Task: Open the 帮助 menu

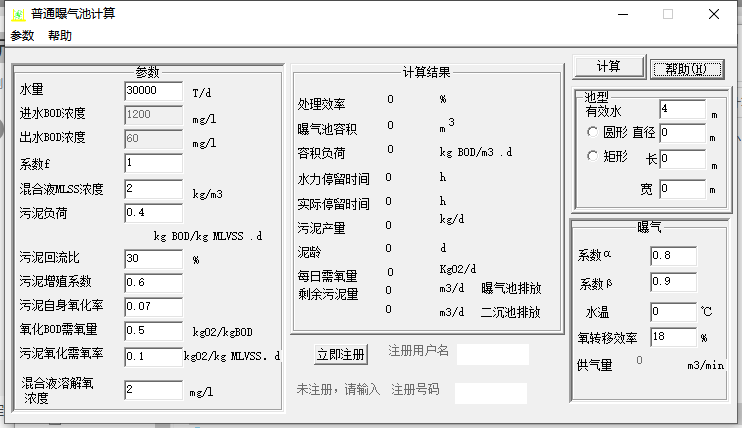Action: (x=60, y=36)
